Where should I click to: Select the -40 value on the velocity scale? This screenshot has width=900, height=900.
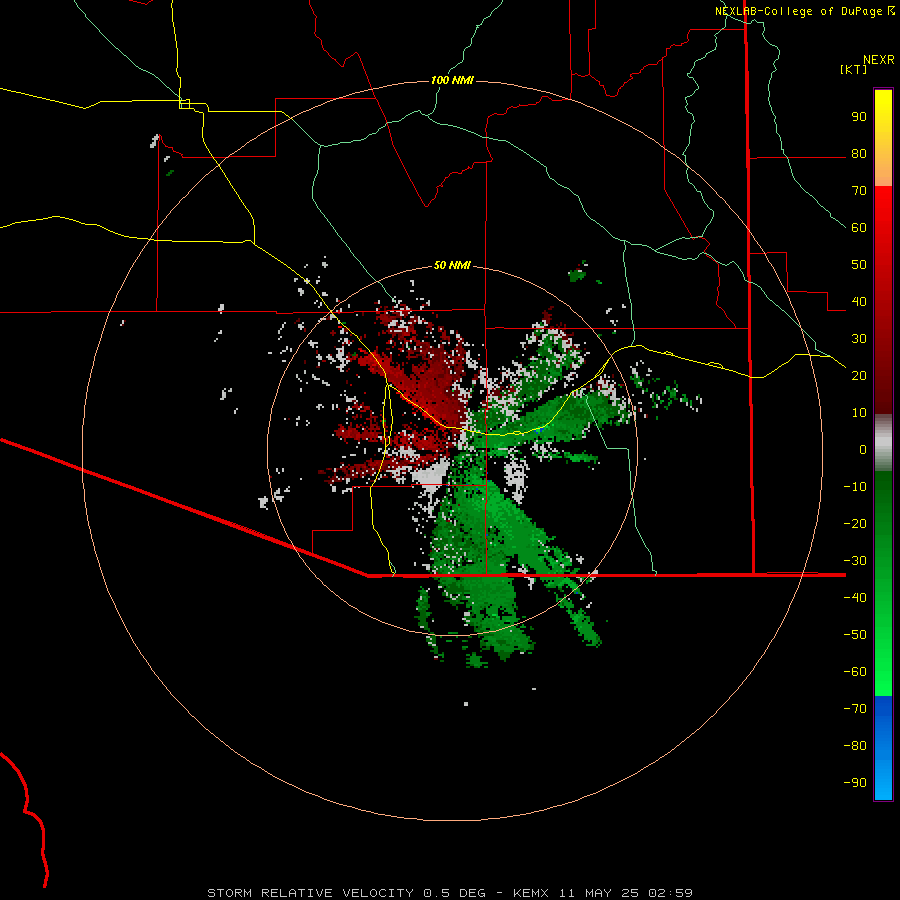(x=855, y=598)
